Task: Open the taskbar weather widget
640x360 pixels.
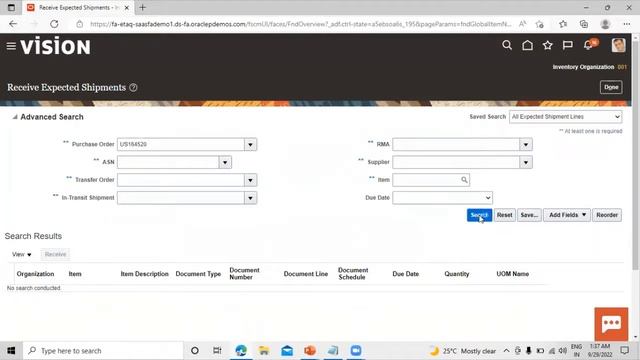Action: point(462,351)
